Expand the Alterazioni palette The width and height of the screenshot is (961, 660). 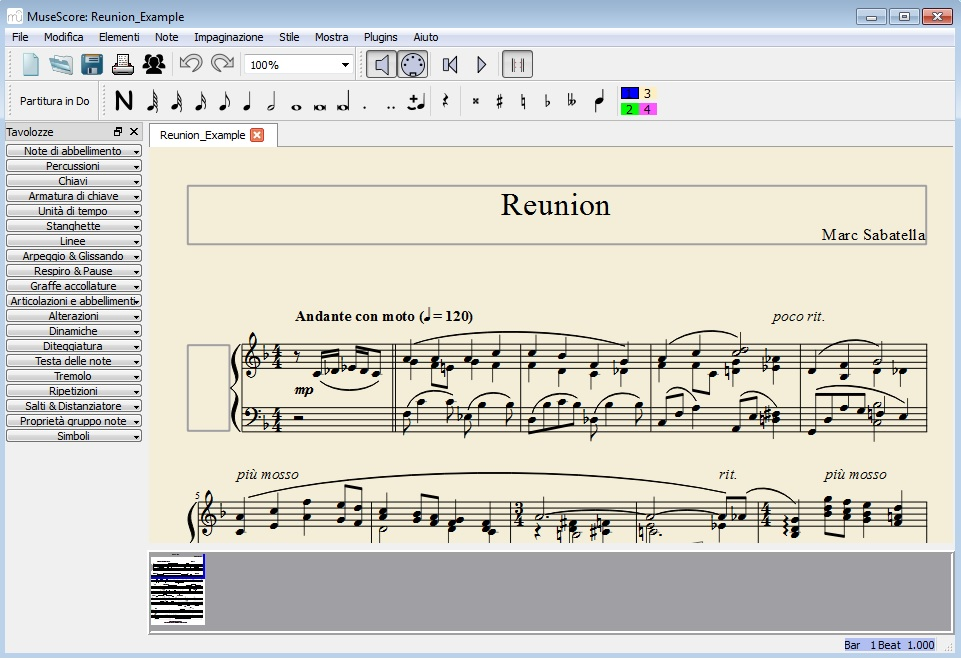tap(74, 316)
